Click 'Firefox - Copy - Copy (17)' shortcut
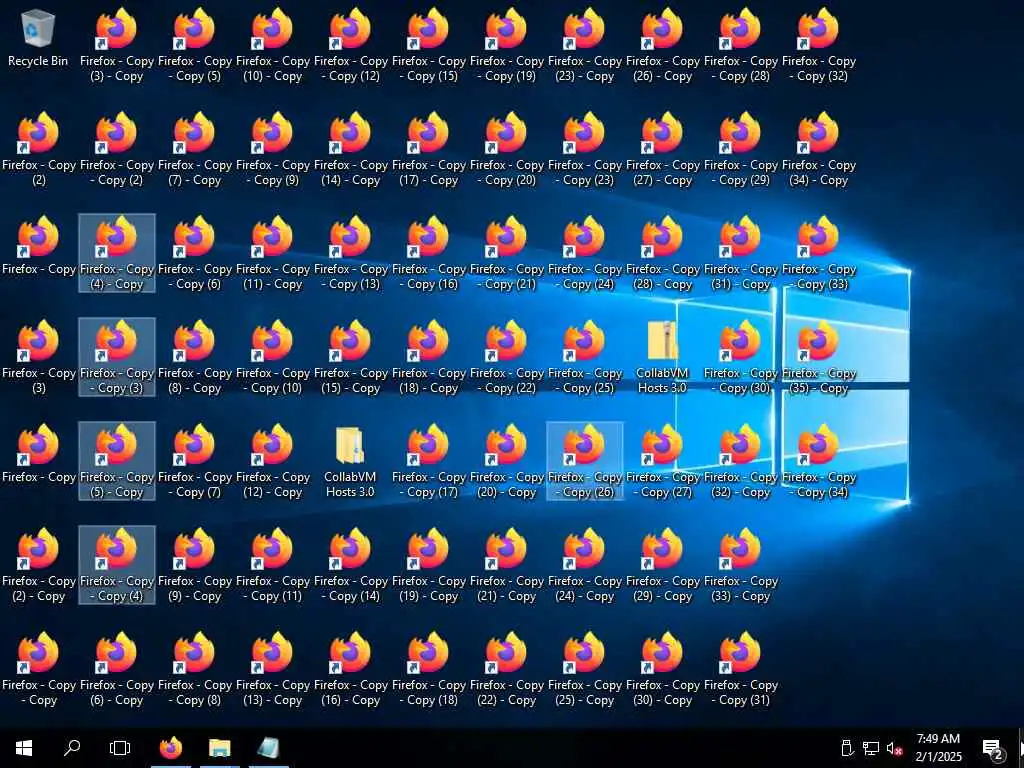Viewport: 1024px width, 768px height. [428, 461]
